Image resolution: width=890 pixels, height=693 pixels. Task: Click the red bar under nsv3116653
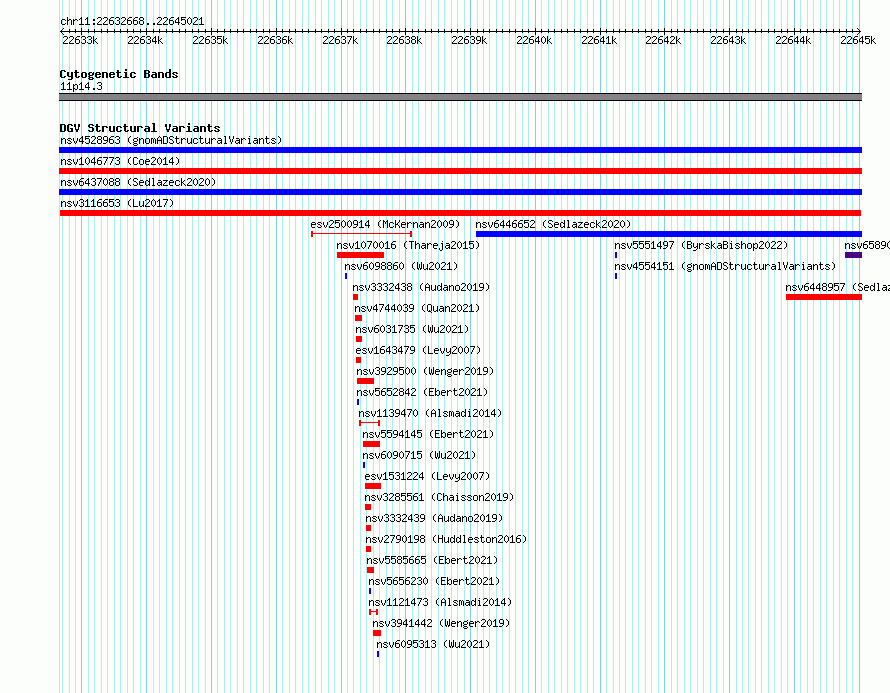pyautogui.click(x=460, y=213)
